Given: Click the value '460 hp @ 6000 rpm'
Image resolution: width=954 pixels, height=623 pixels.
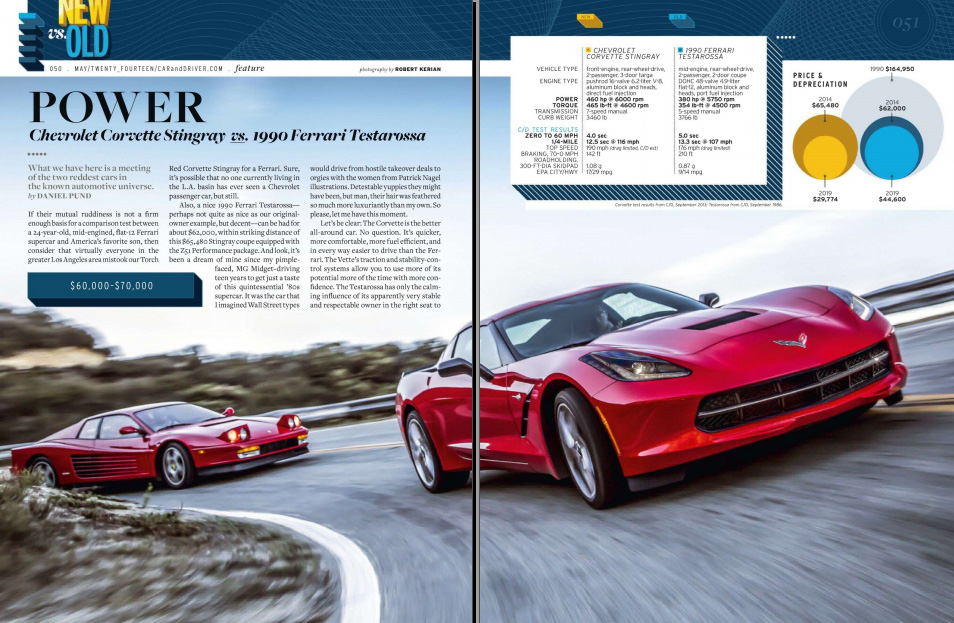Looking at the screenshot, I should click(615, 99).
